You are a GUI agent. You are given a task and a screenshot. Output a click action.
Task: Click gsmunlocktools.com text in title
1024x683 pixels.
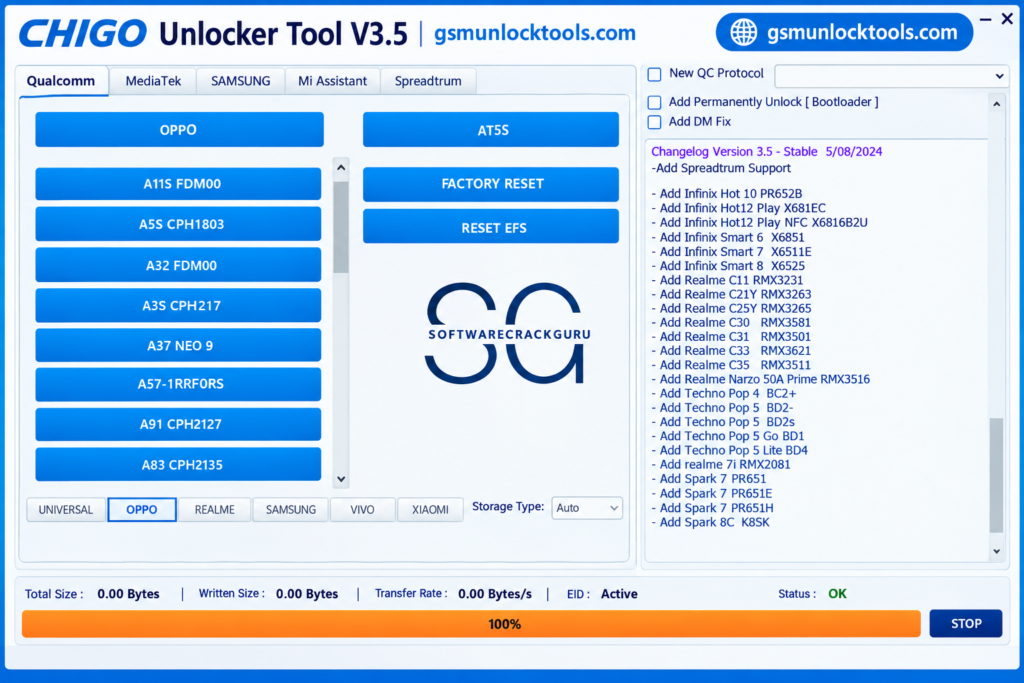pos(535,33)
